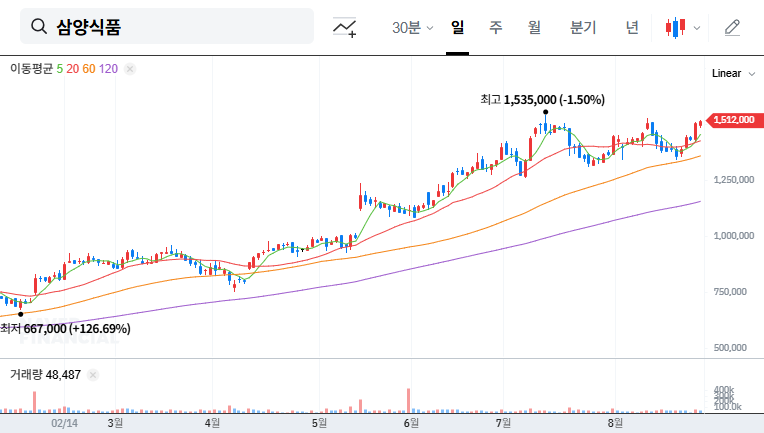The image size is (764, 433).
Task: Open the add indicator chart icon
Action: tap(344, 27)
